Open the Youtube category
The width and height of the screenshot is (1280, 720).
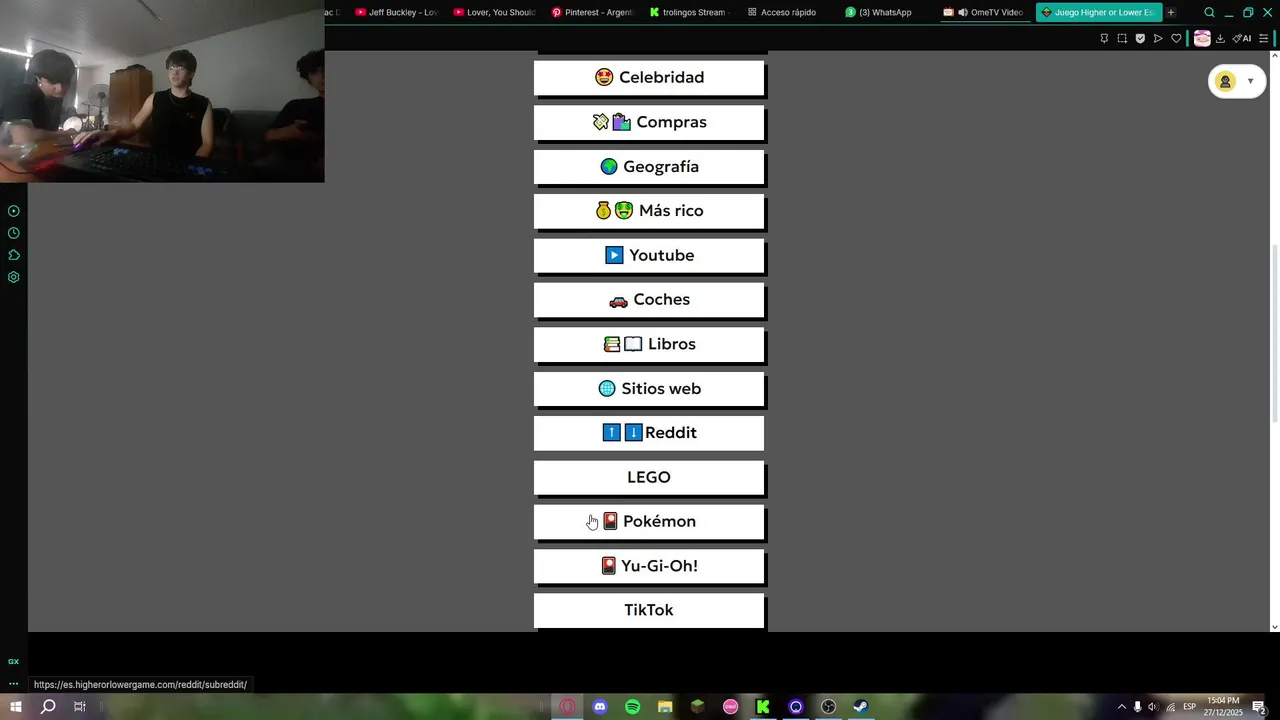[649, 255]
